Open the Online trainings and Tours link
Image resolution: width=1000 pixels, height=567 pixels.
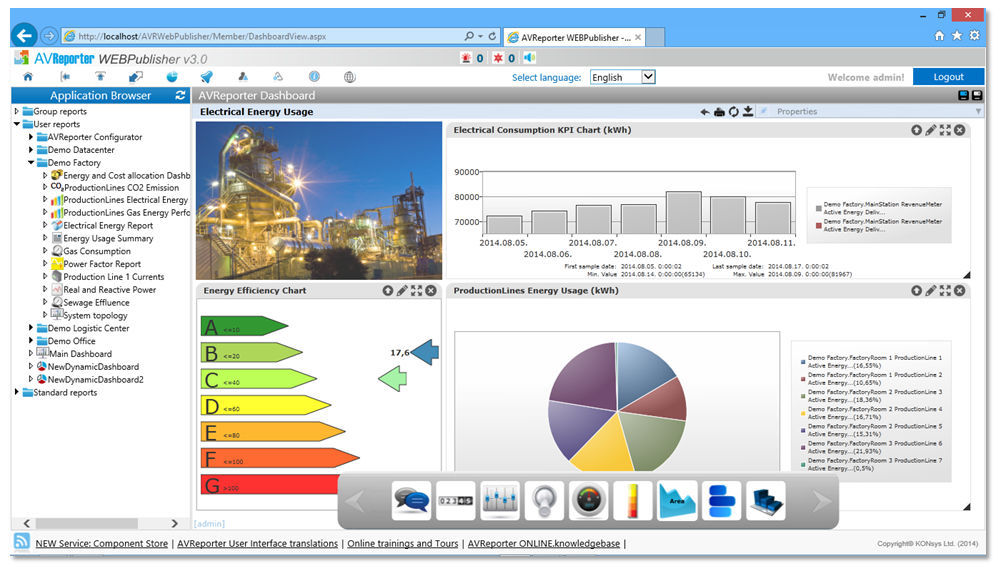coord(402,543)
